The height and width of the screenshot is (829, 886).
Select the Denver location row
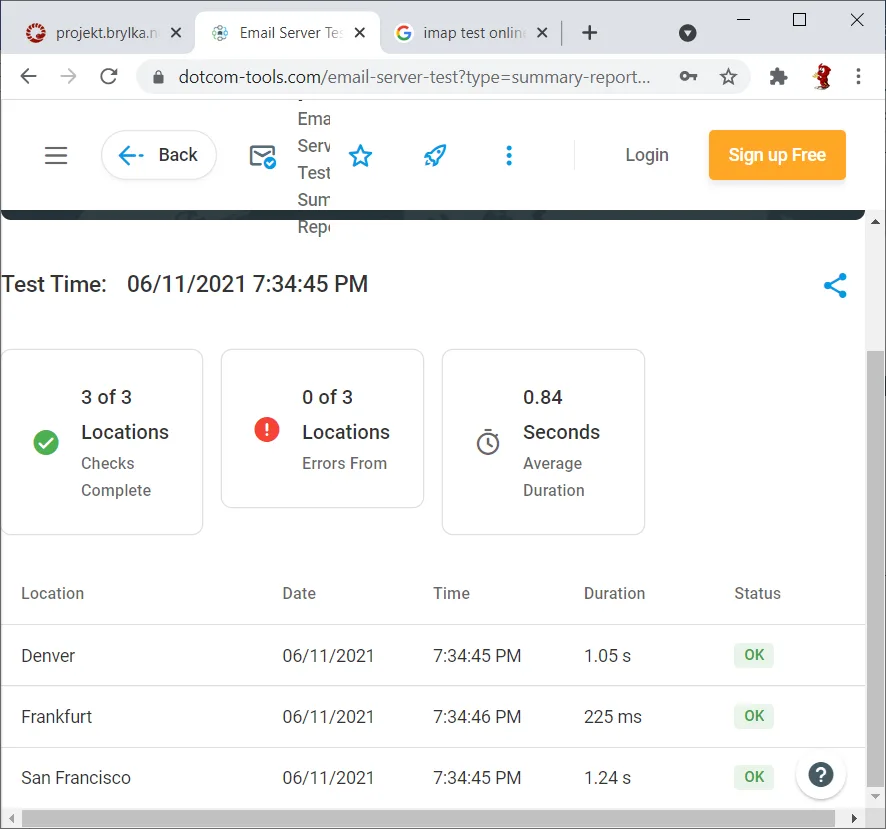pyautogui.click(x=433, y=656)
